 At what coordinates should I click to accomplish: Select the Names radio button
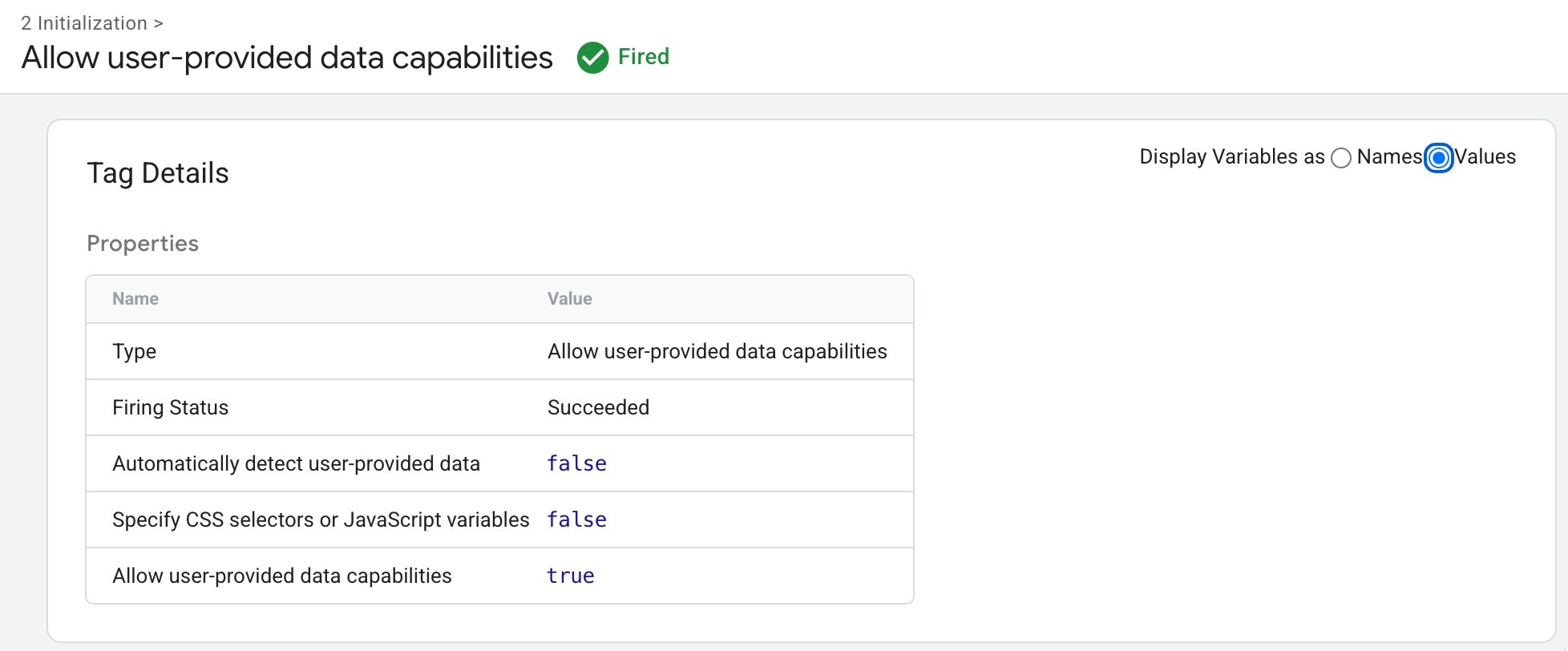tap(1341, 158)
